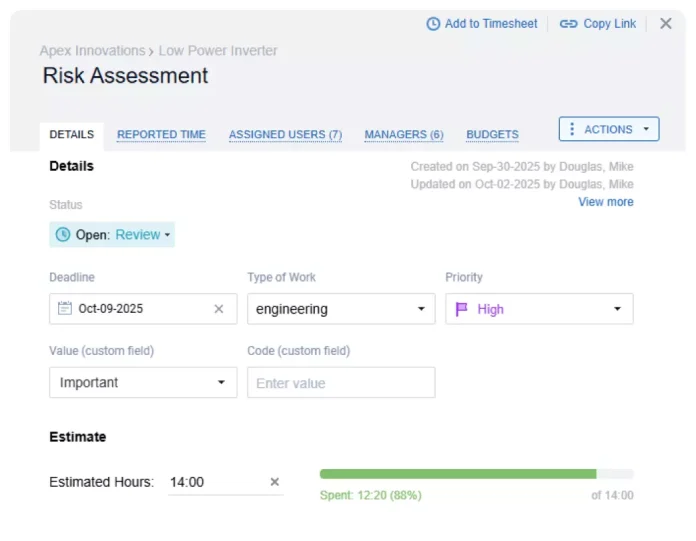Close the Risk Assessment task panel
This screenshot has height=541, width=696.
[665, 24]
